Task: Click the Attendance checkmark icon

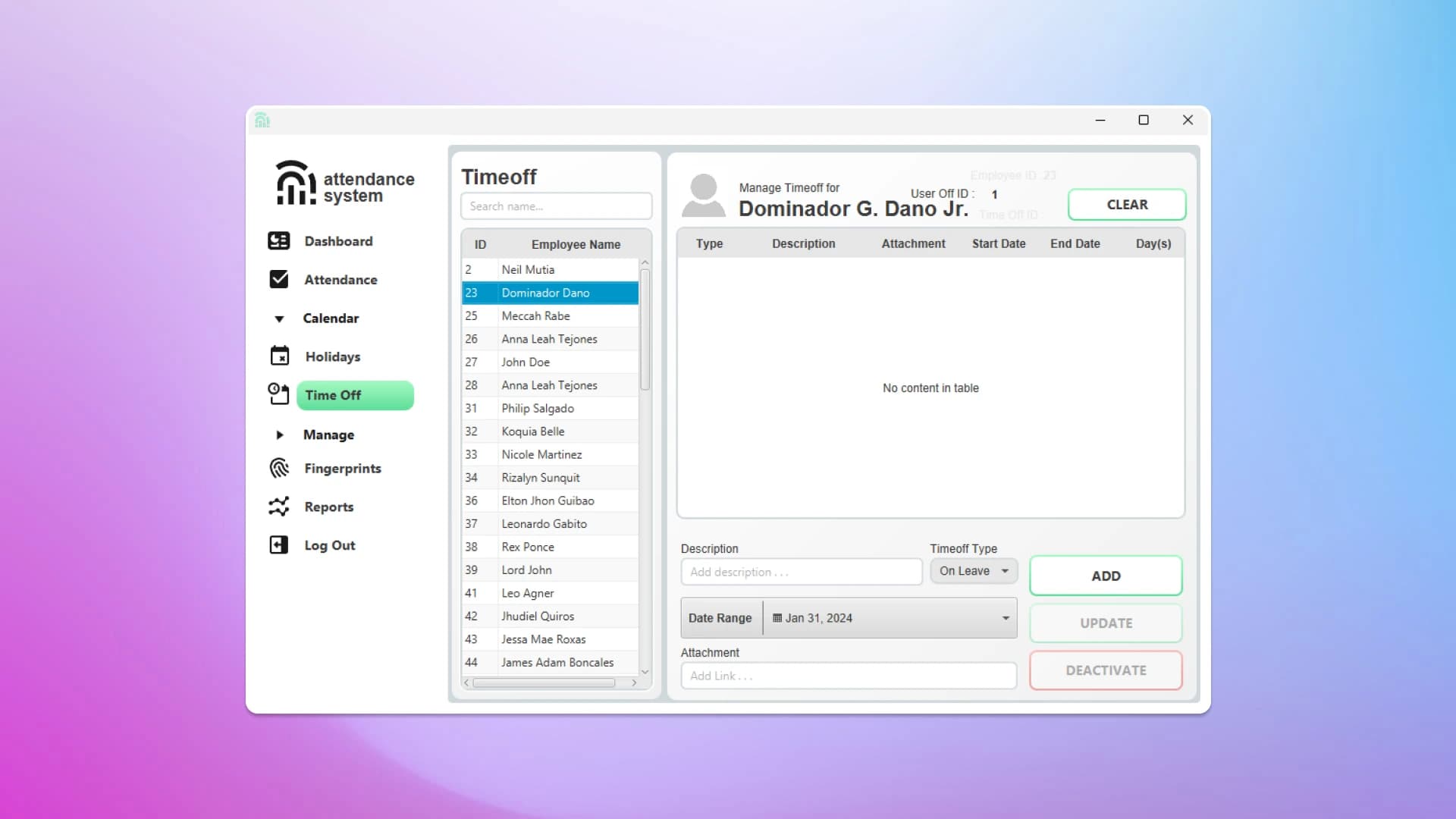Action: pos(279,279)
